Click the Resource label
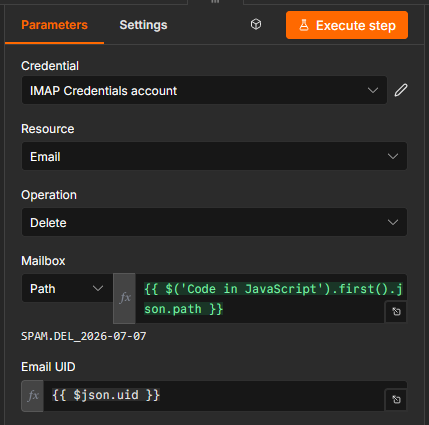 coord(48,129)
